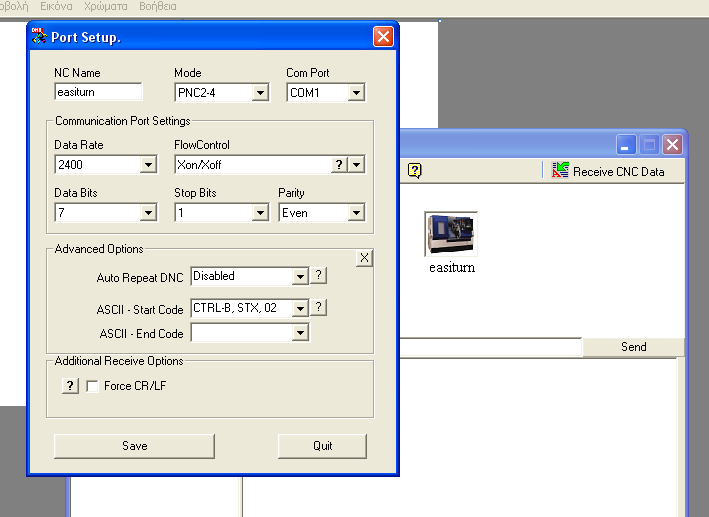709x517 pixels.
Task: Click the Quit button
Action: pyautogui.click(x=322, y=446)
